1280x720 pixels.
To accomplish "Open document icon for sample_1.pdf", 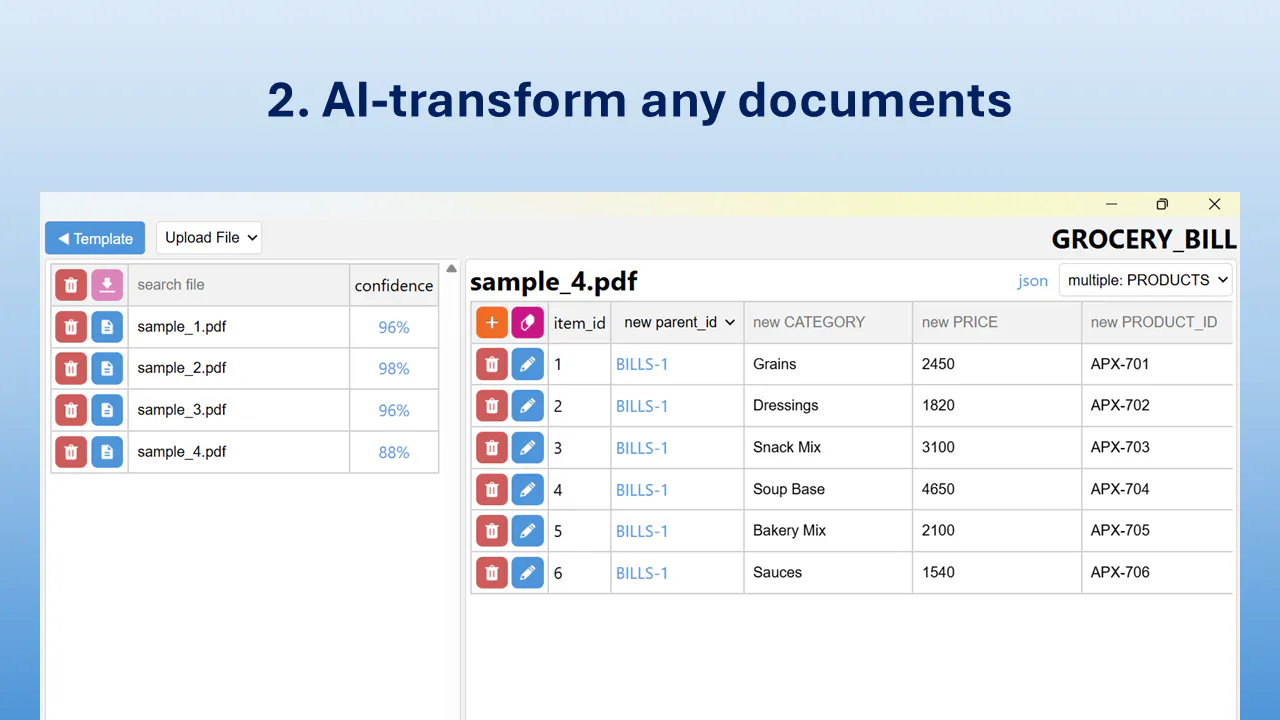I will (x=107, y=327).
